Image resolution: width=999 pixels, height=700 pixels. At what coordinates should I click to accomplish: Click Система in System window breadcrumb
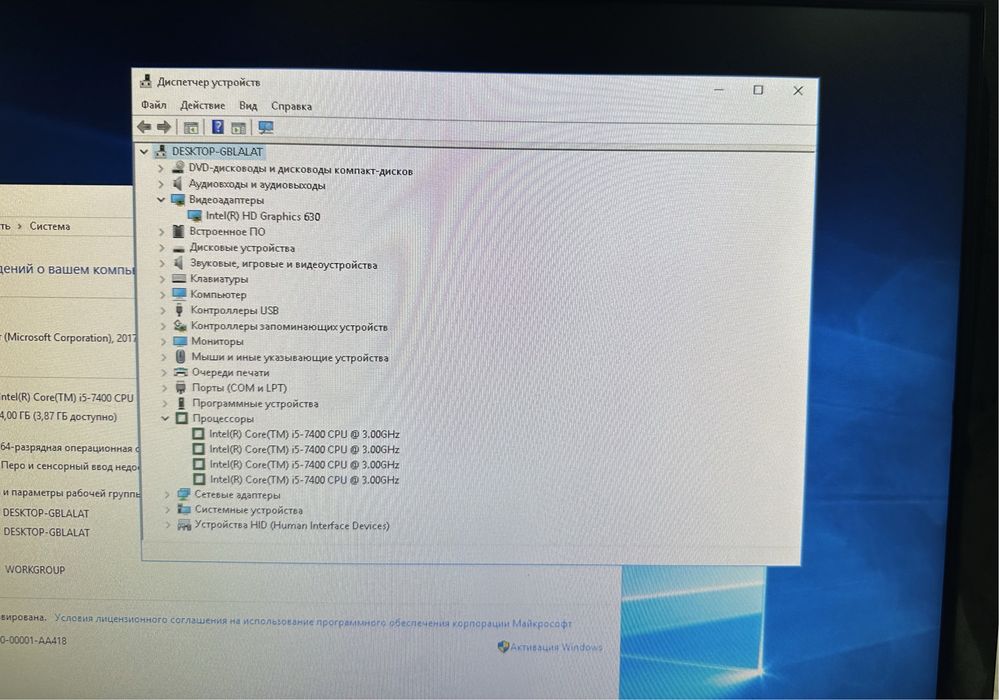[x=50, y=226]
